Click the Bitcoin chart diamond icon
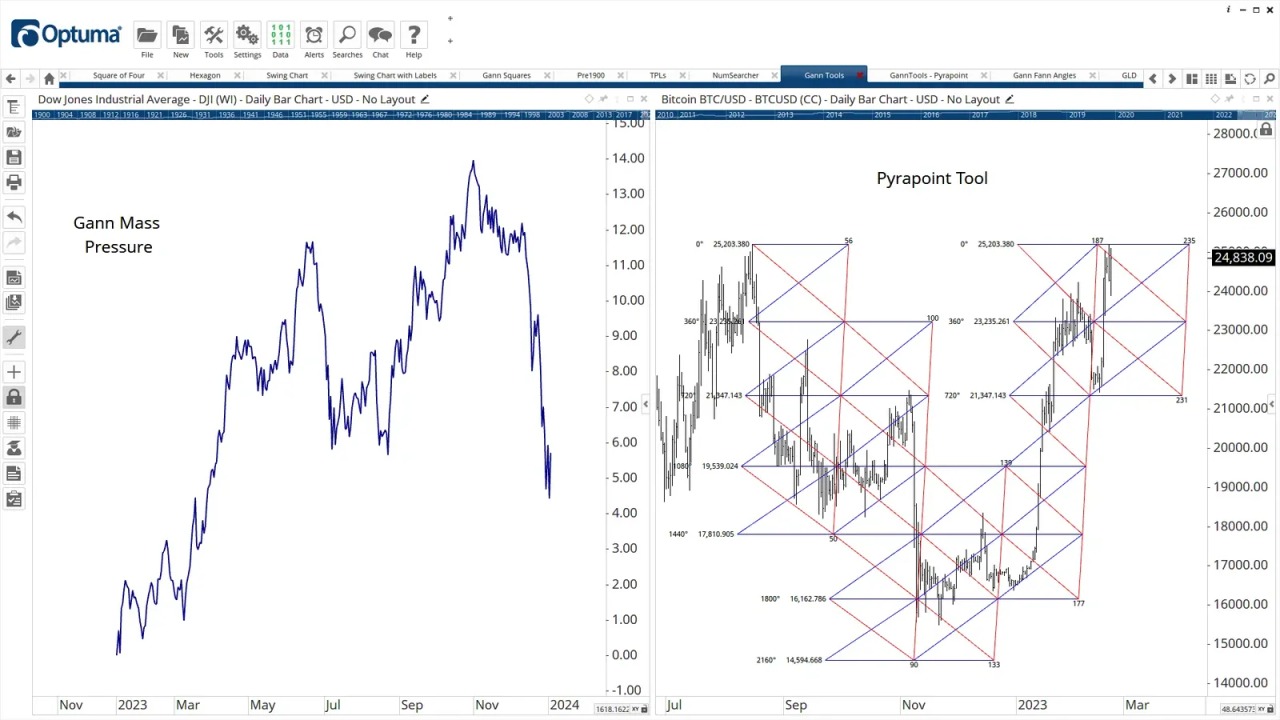1280x720 pixels. [1213, 99]
